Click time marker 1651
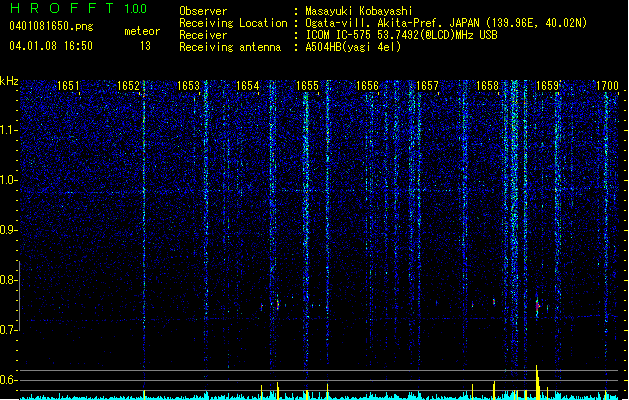 (x=68, y=85)
